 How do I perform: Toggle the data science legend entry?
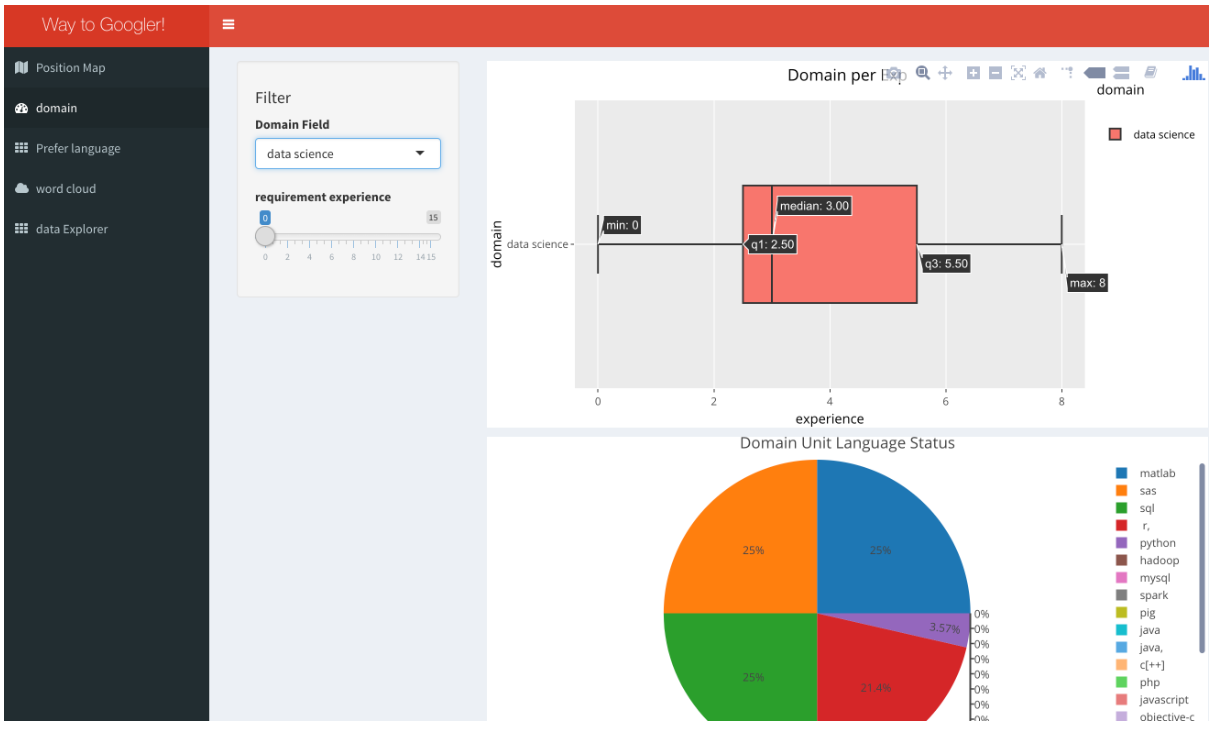[x=1152, y=134]
